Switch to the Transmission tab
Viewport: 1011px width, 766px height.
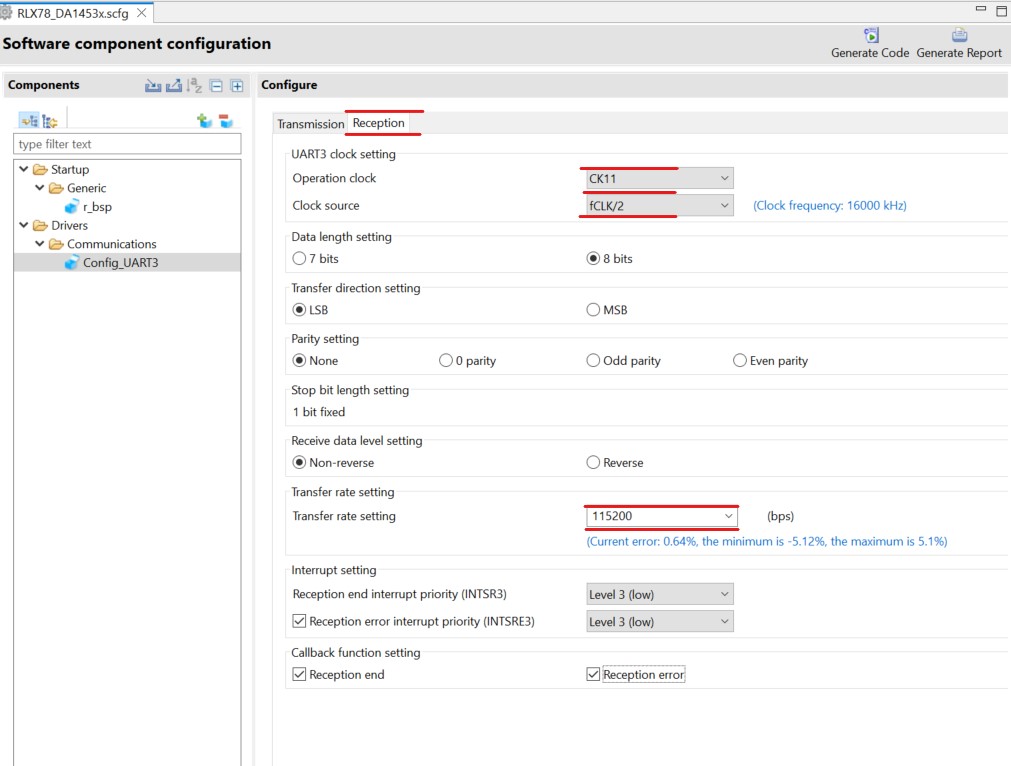[x=310, y=124]
